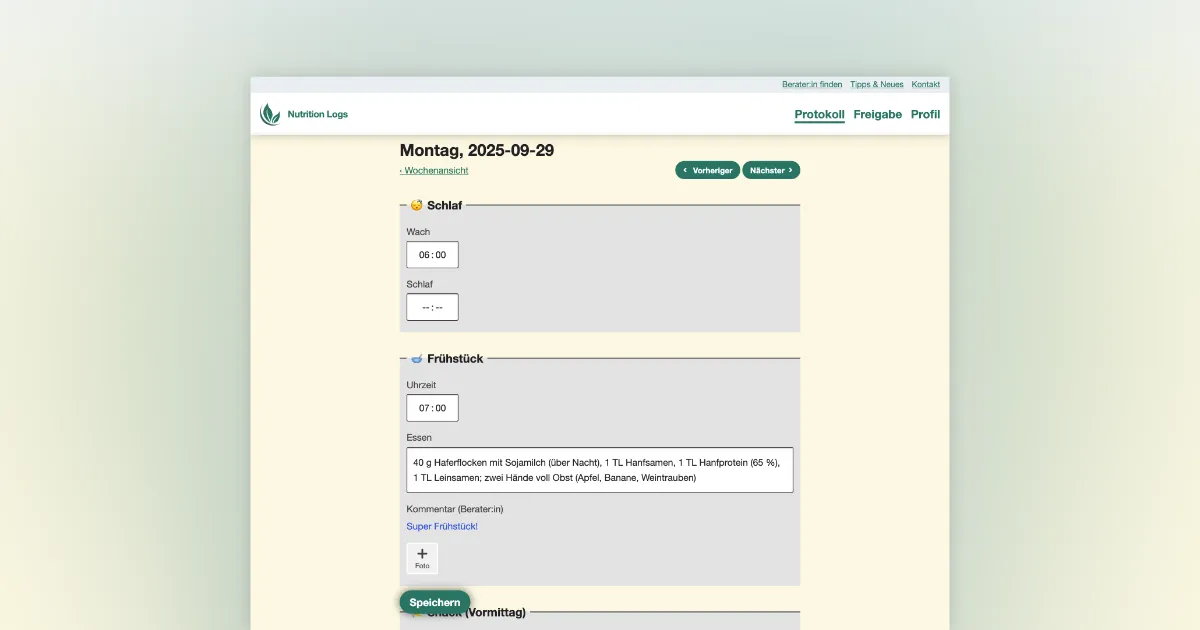
Task: Click the Kontakt link
Action: (925, 84)
